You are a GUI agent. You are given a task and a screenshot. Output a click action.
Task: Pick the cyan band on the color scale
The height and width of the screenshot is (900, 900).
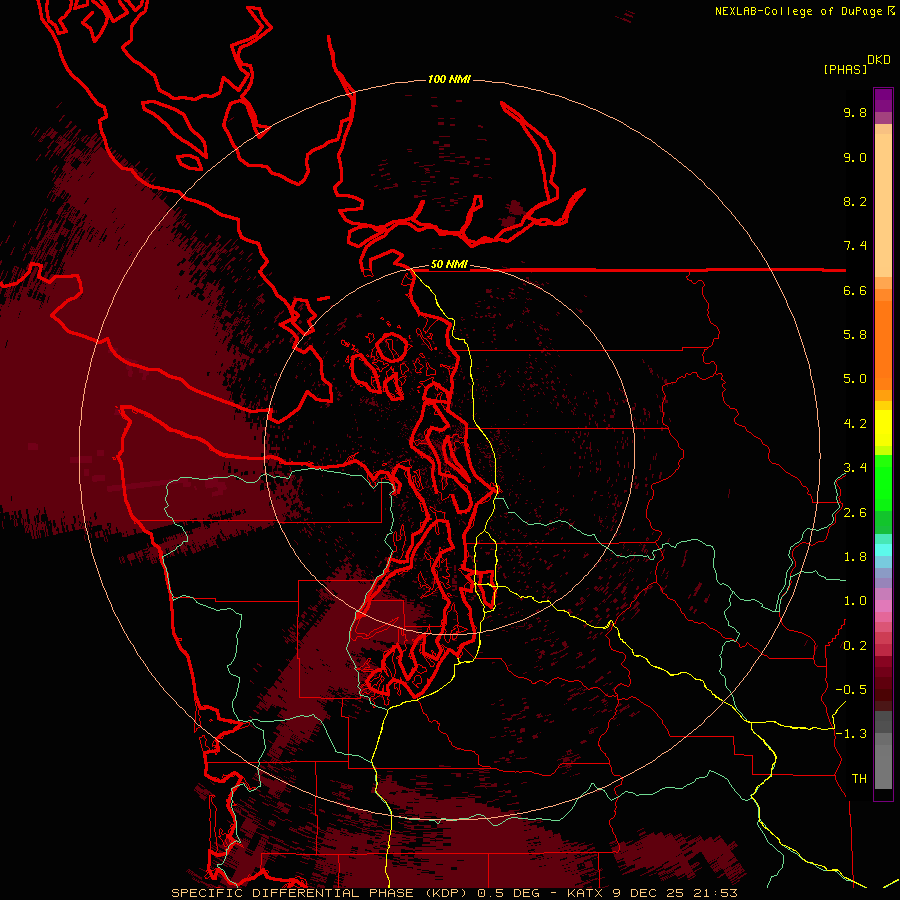click(x=883, y=550)
